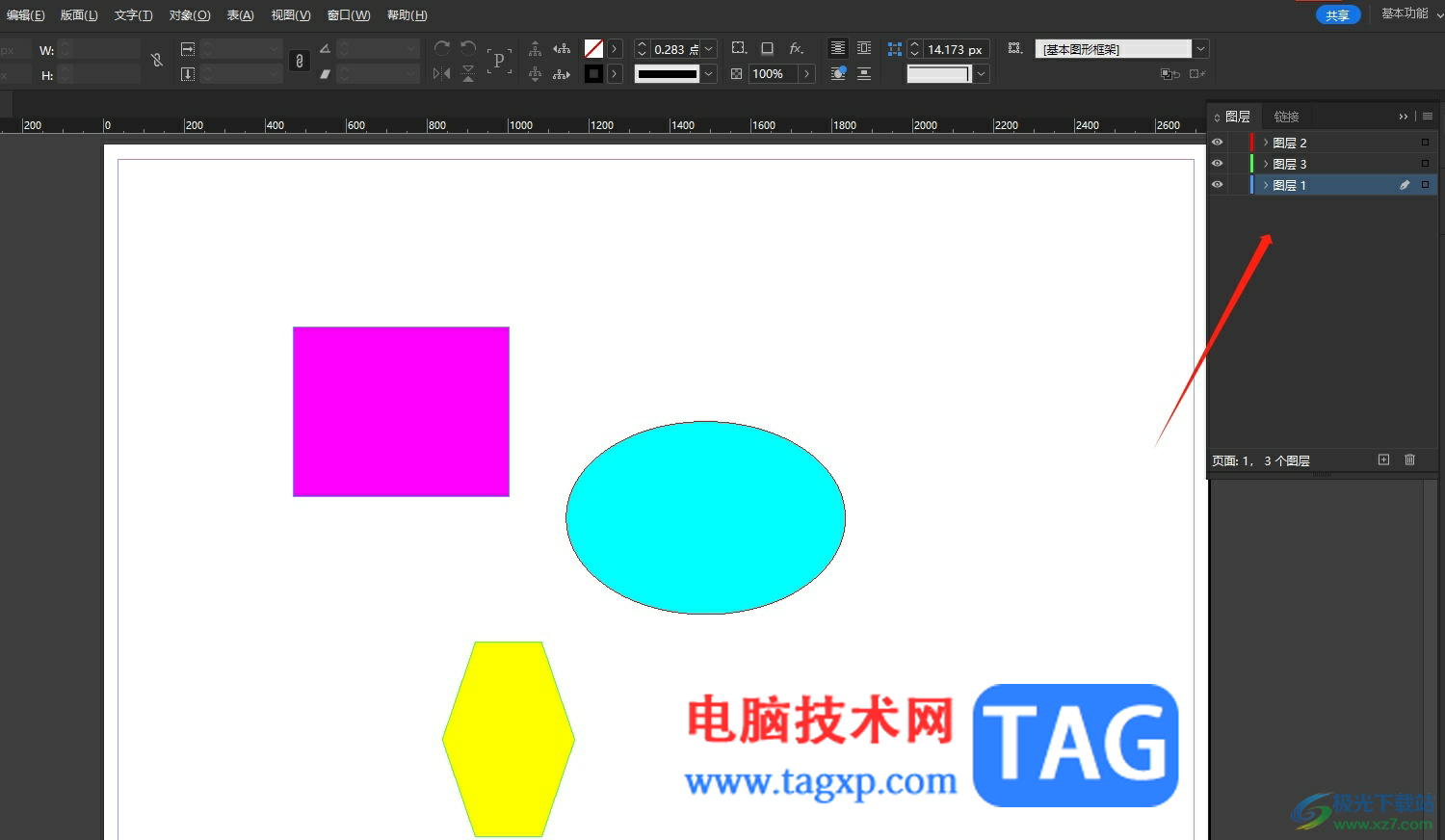This screenshot has height=840, width=1445.
Task: Select the 图层 panel tab
Action: pos(1237,117)
